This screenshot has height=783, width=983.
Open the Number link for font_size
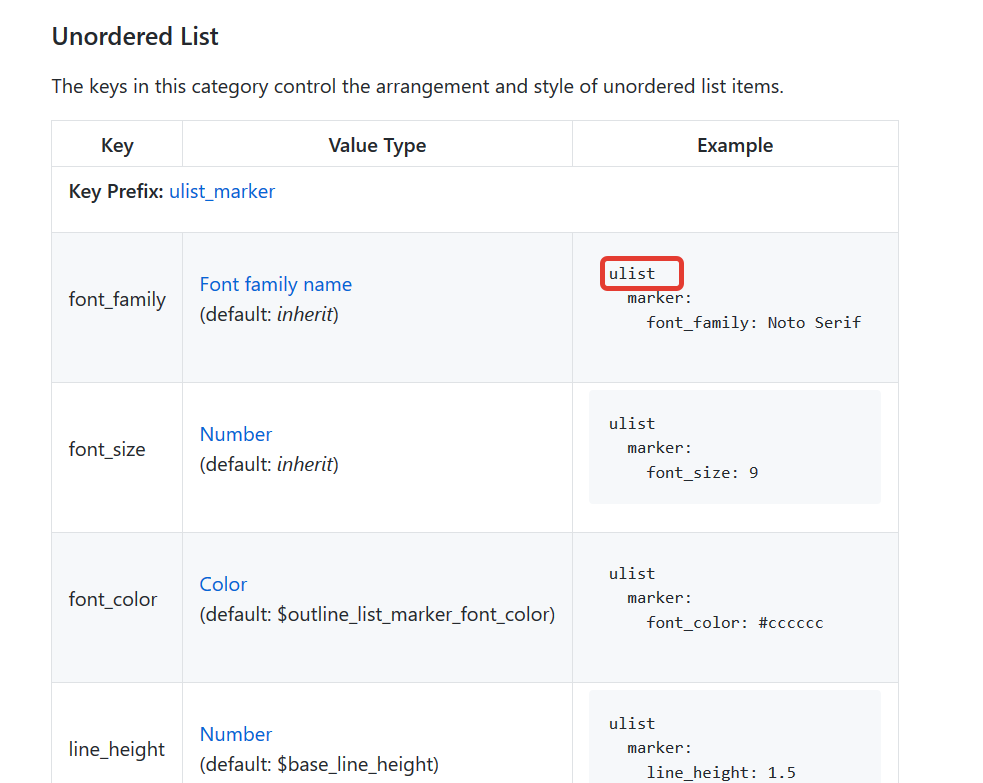[x=236, y=434]
